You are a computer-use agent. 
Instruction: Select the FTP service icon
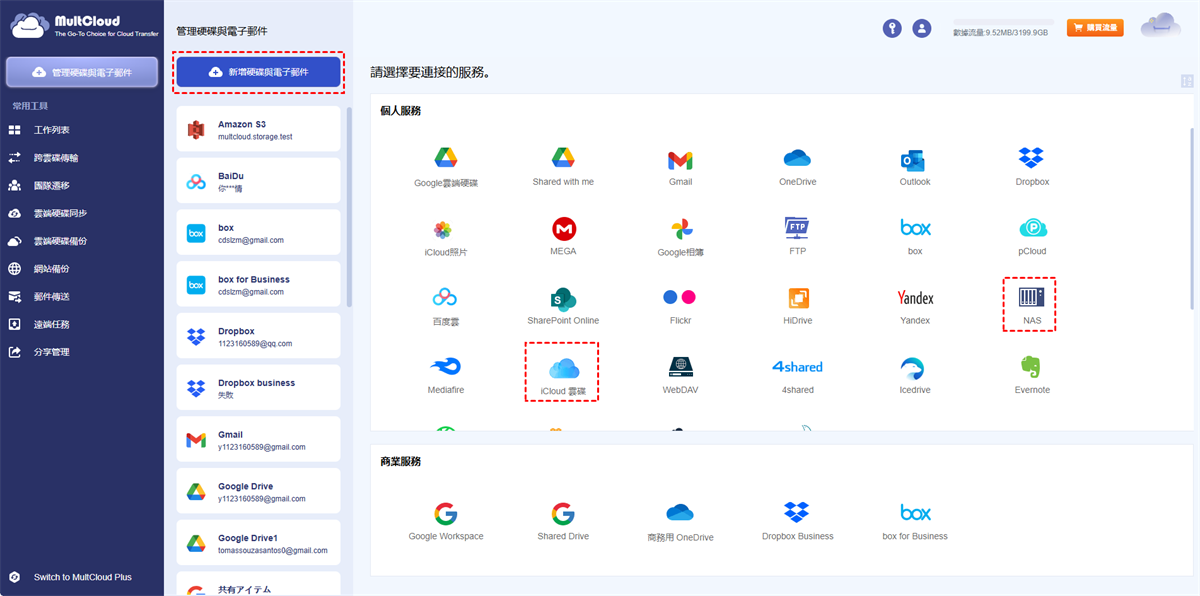(x=797, y=227)
